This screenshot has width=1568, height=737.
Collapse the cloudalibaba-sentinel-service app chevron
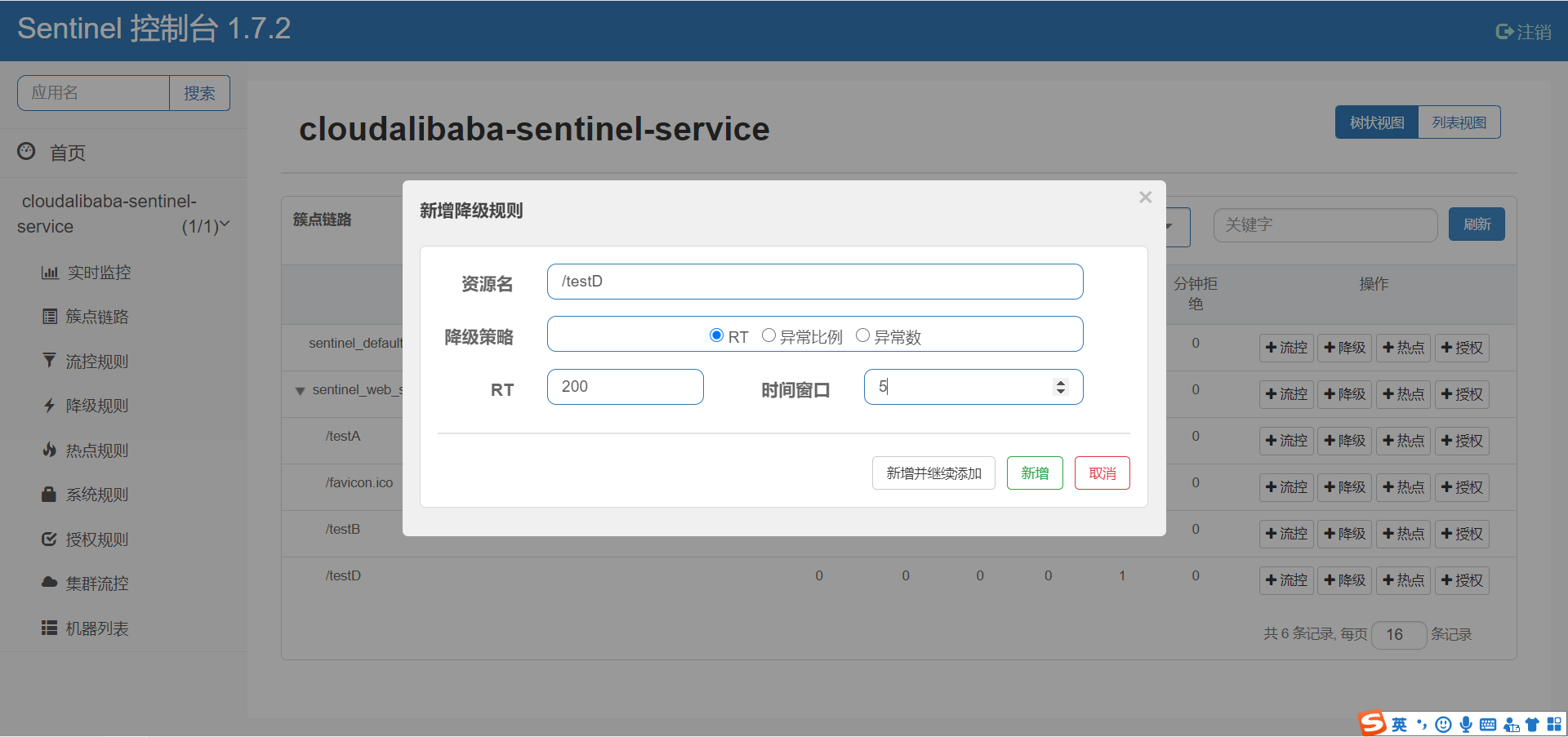pyautogui.click(x=225, y=224)
